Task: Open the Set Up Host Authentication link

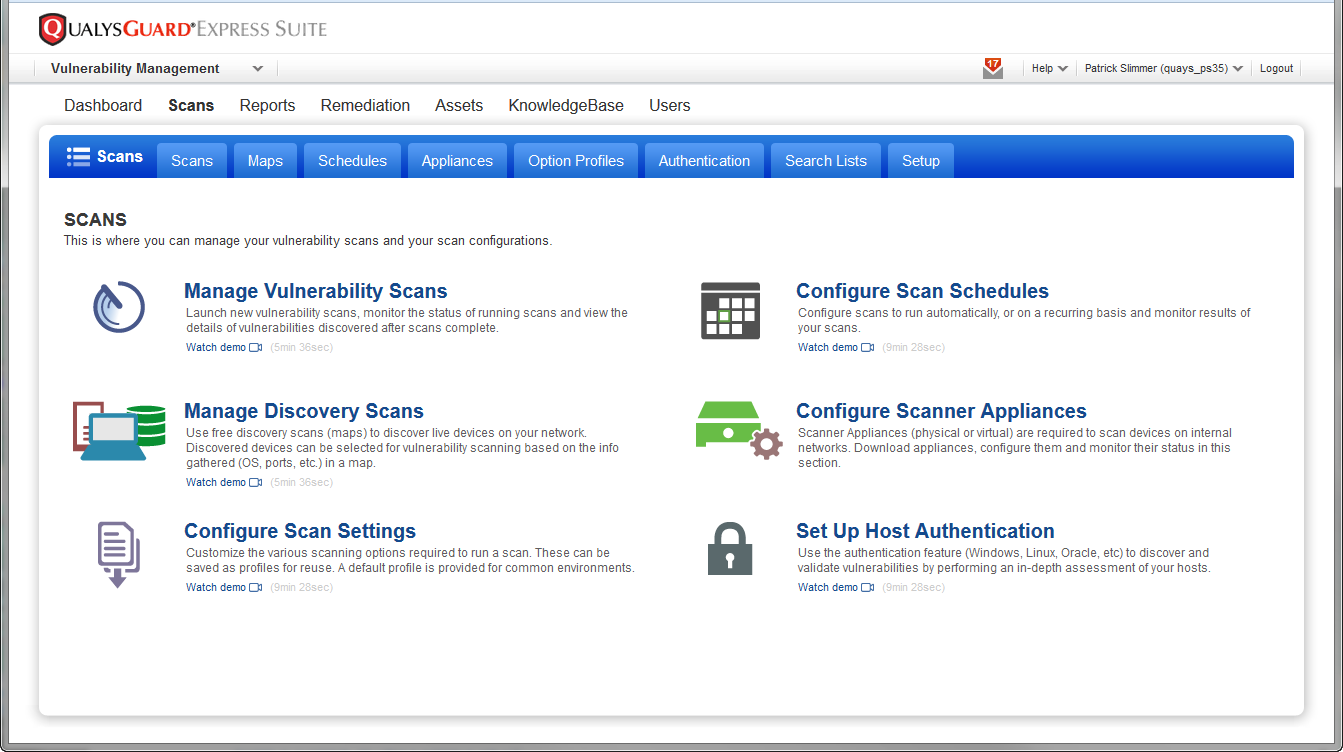Action: coord(925,531)
